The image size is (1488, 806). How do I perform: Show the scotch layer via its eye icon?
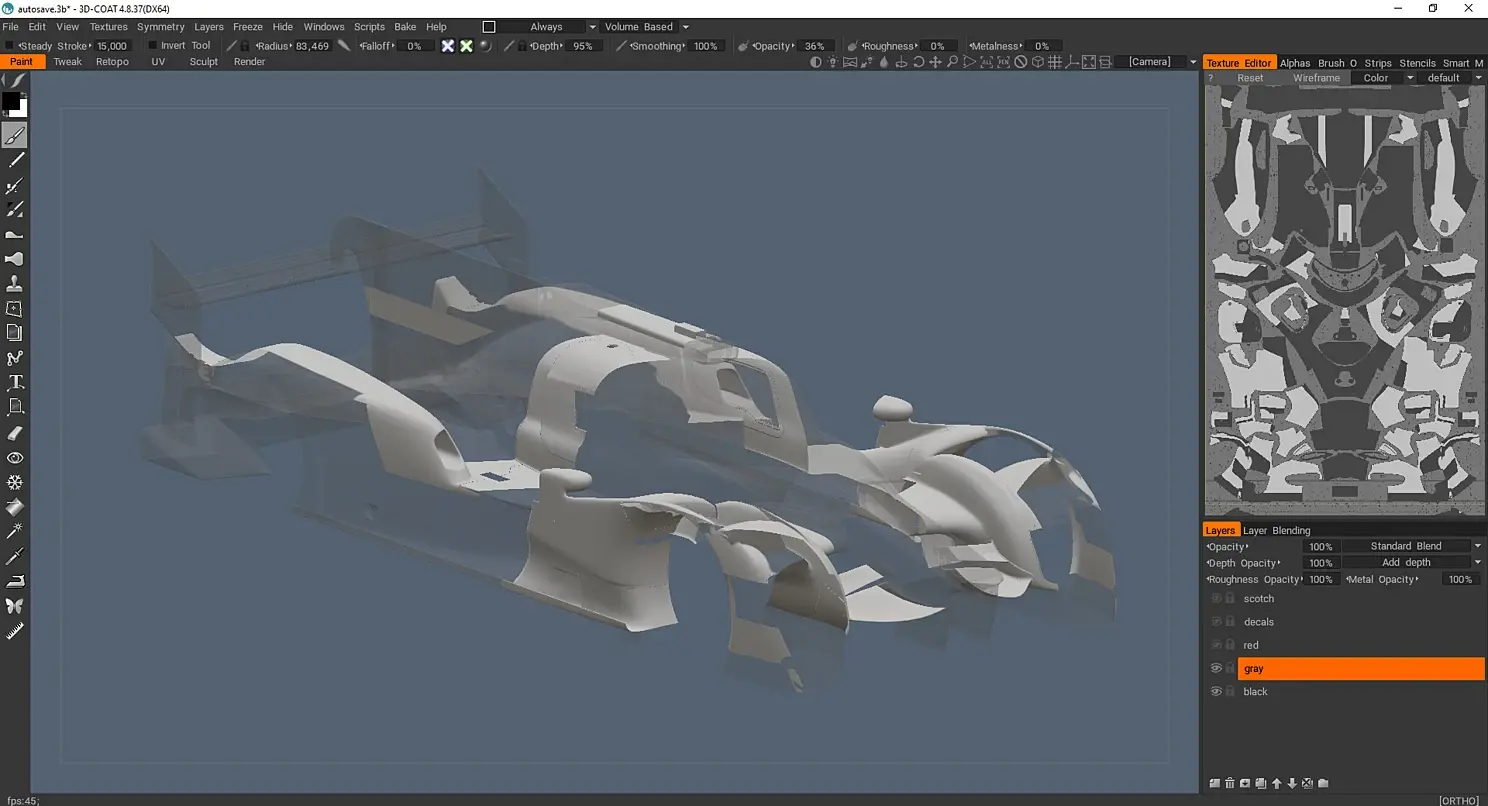1216,599
